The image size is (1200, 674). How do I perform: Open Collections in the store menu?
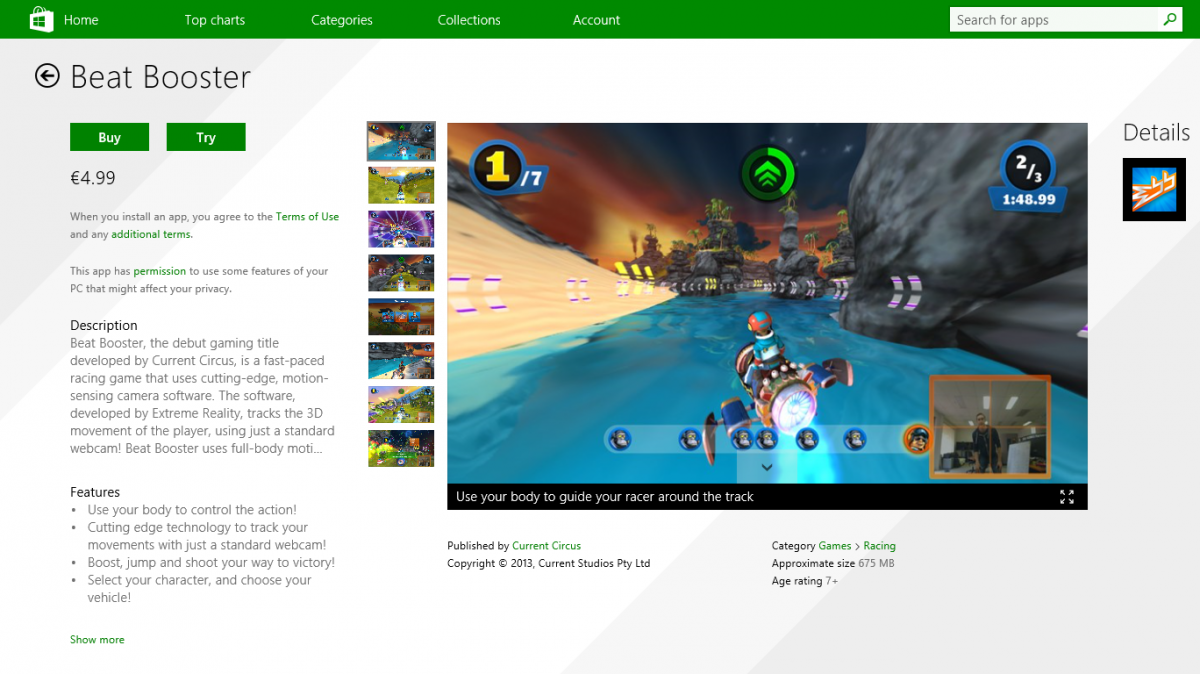click(469, 20)
